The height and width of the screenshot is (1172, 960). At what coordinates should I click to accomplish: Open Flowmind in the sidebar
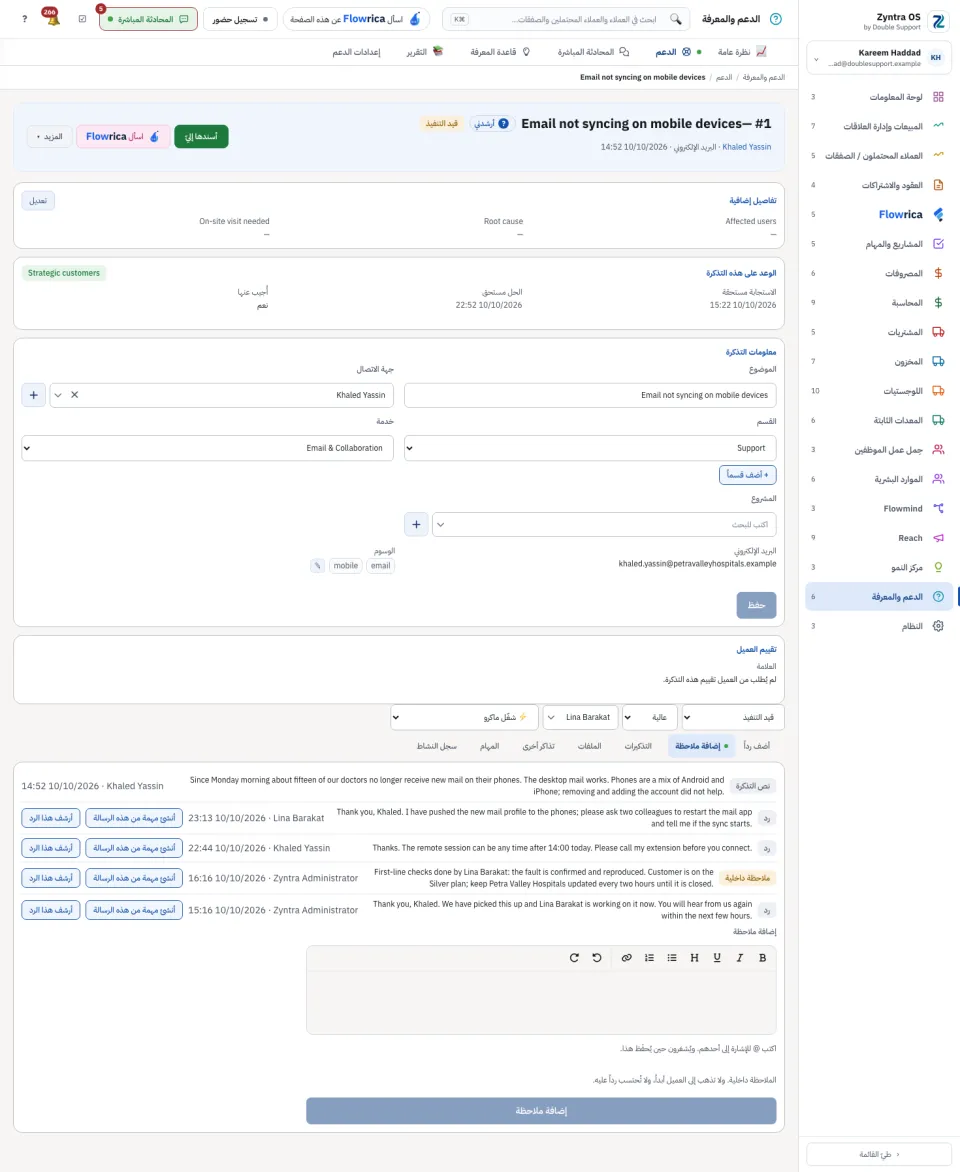point(879,509)
